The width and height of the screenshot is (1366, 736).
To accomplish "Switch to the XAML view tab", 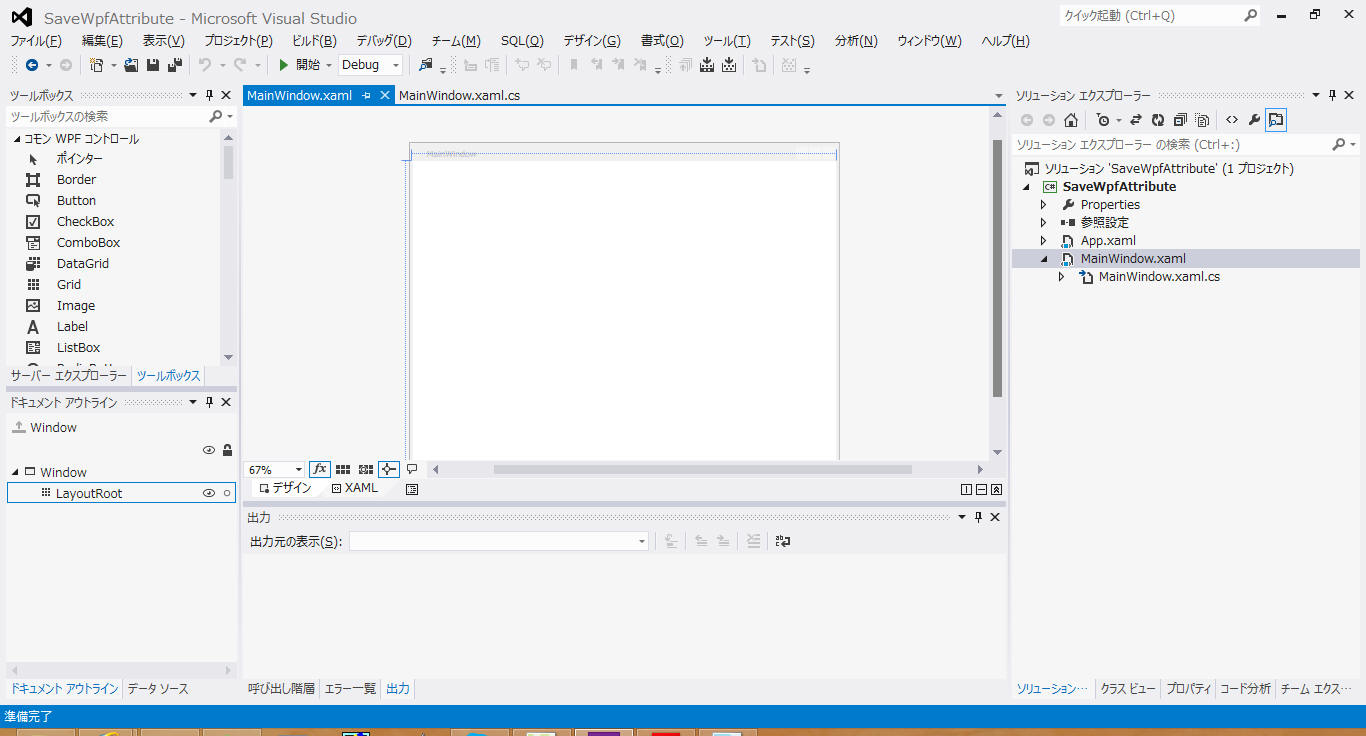I will click(355, 488).
